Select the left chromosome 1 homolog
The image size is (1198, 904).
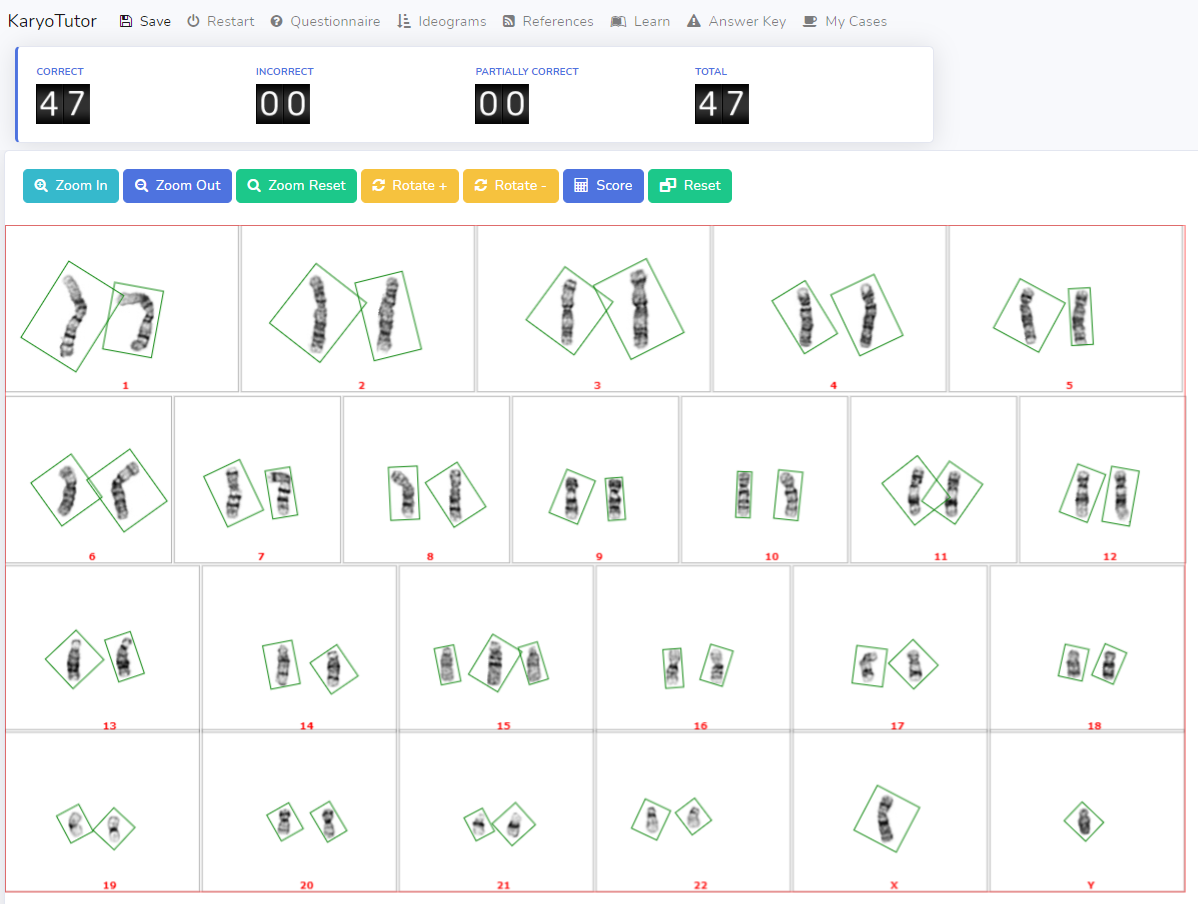click(x=66, y=316)
